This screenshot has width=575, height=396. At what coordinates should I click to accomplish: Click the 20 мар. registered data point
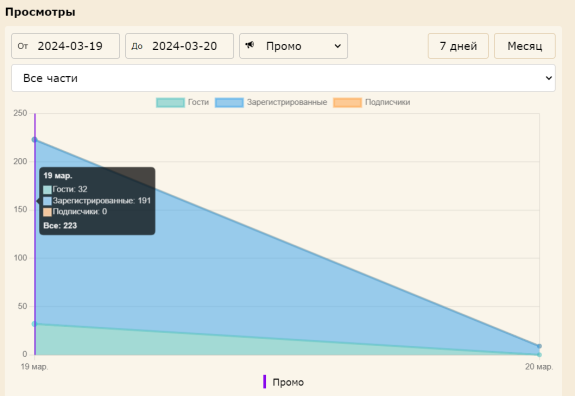pos(539,346)
